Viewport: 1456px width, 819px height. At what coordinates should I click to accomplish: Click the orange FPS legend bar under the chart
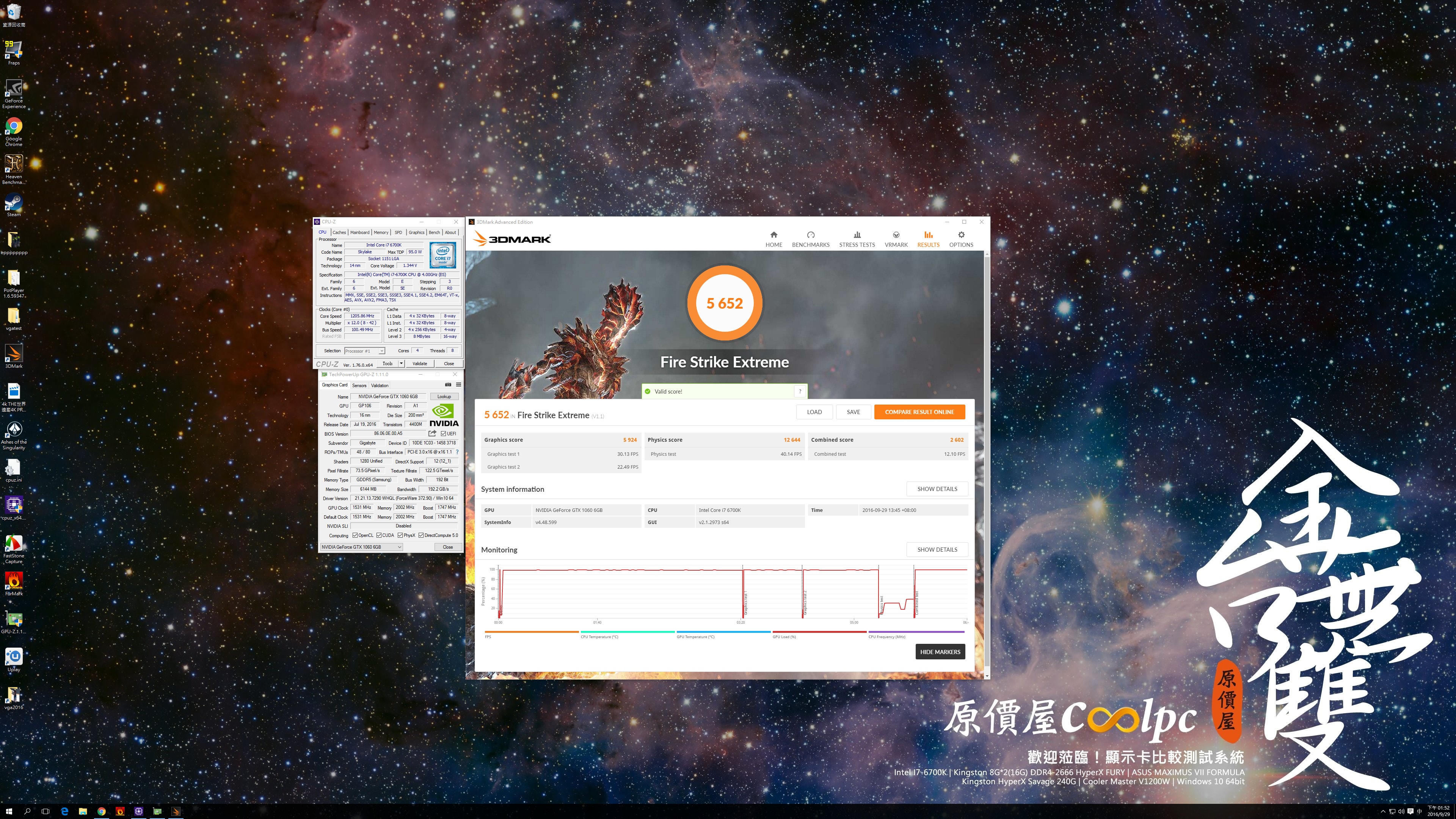[x=531, y=632]
